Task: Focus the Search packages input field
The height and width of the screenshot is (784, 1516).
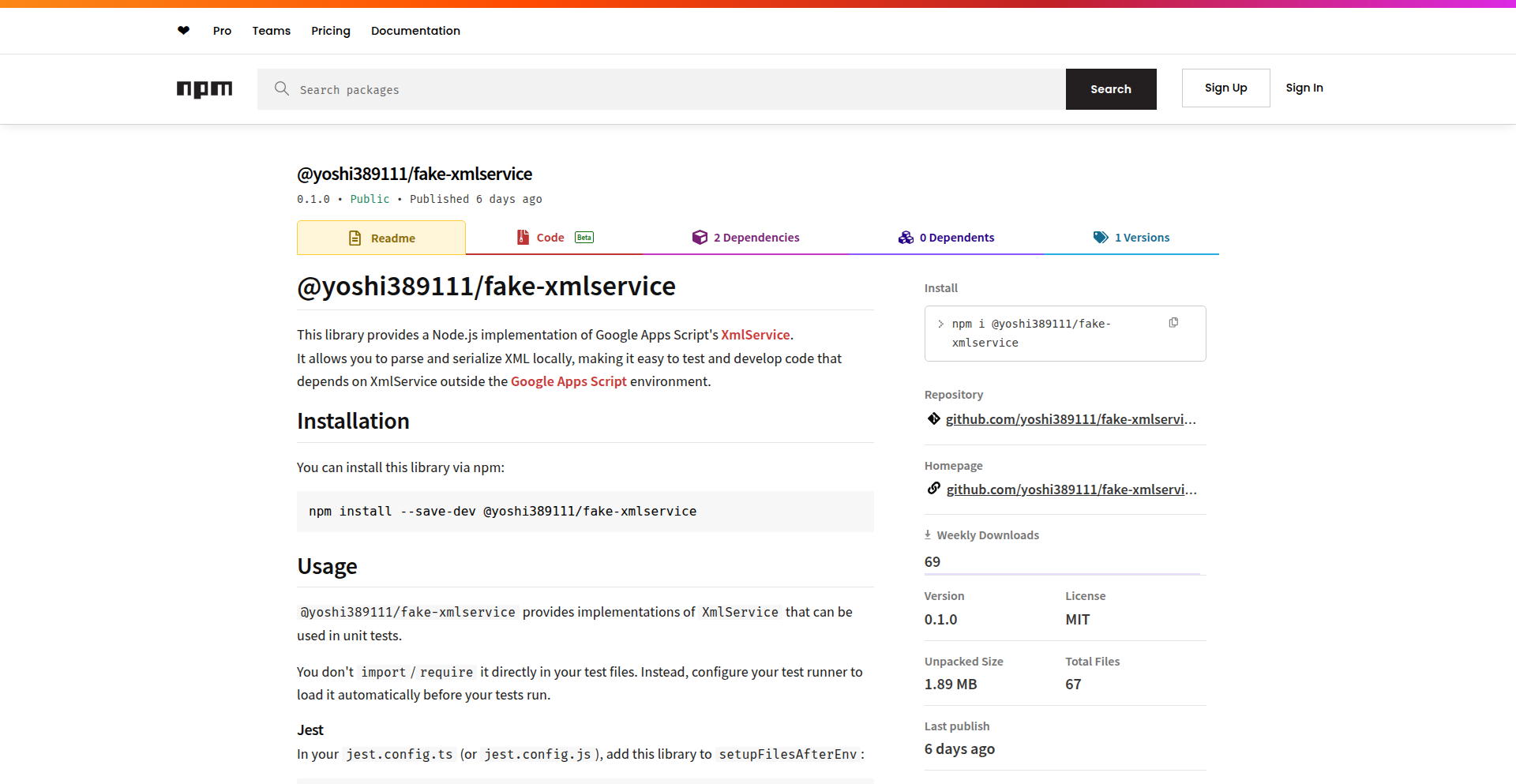Action: 662,89
